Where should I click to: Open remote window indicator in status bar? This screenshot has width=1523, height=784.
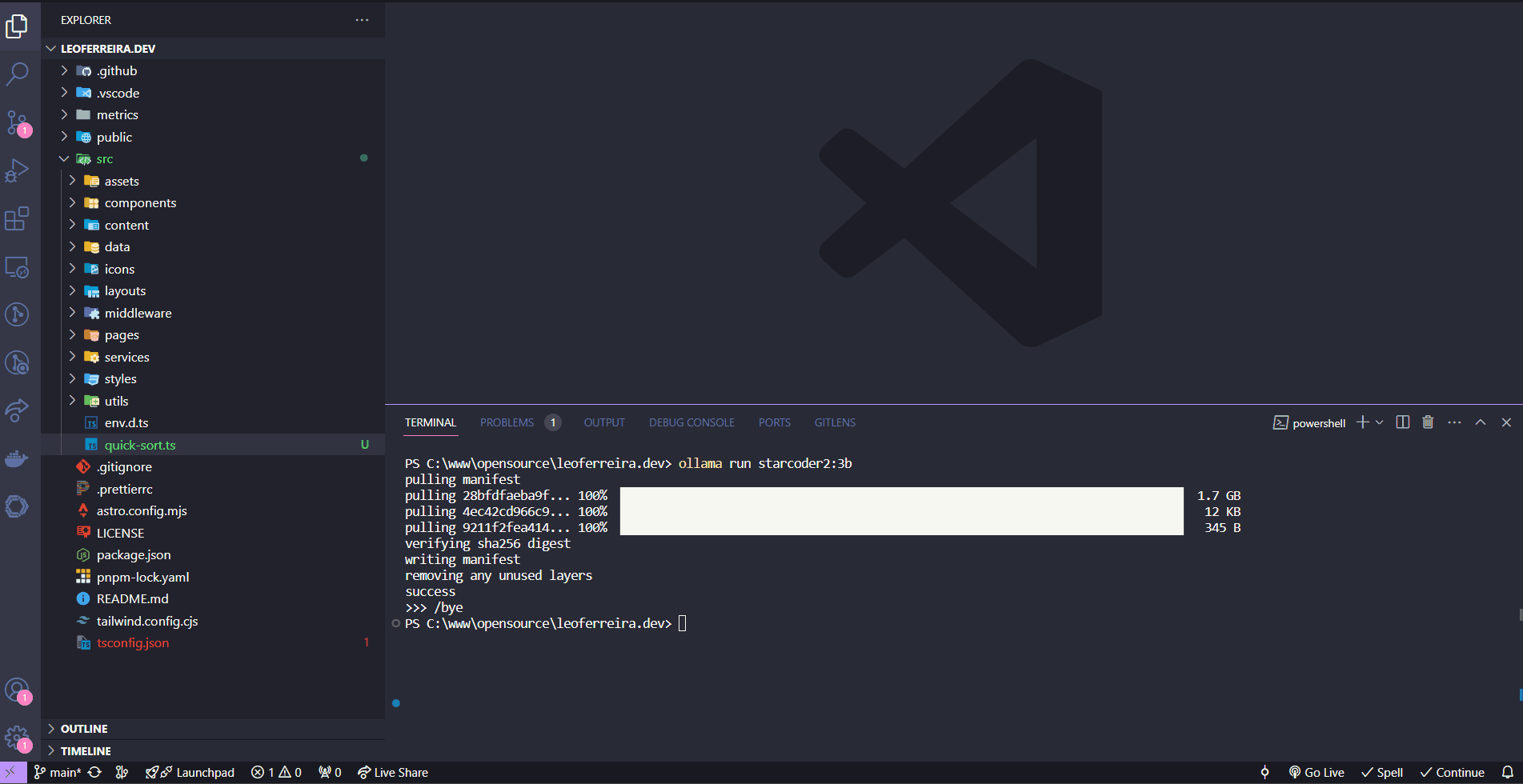[x=11, y=773]
